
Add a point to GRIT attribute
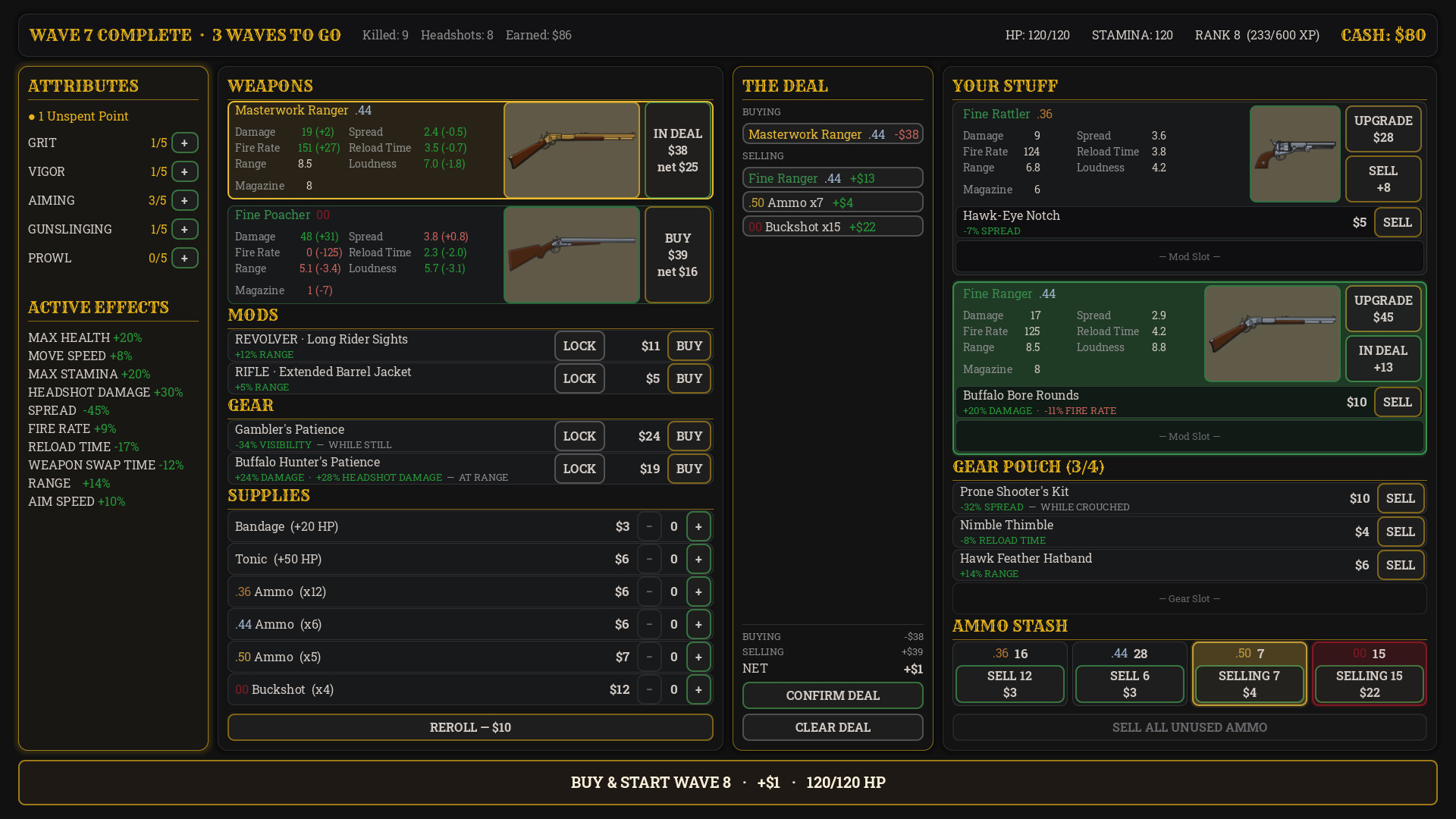tap(184, 143)
